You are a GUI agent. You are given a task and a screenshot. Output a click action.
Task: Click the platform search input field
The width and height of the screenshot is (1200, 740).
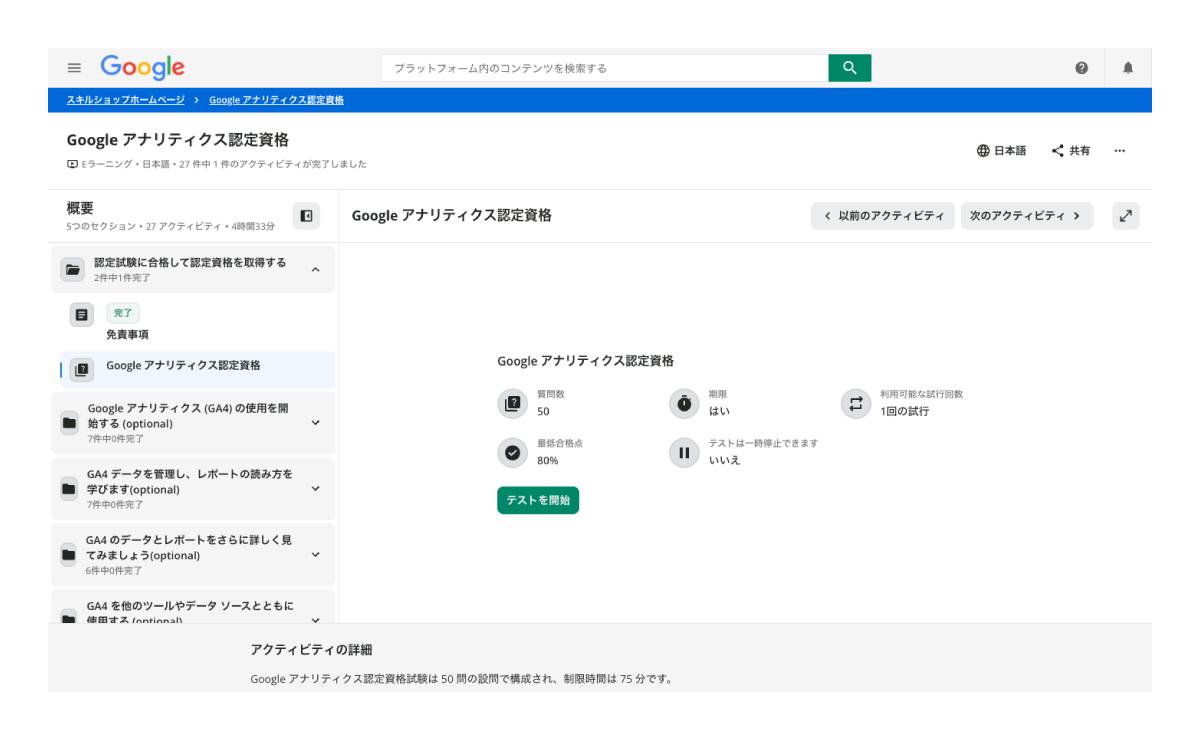[x=600, y=67]
